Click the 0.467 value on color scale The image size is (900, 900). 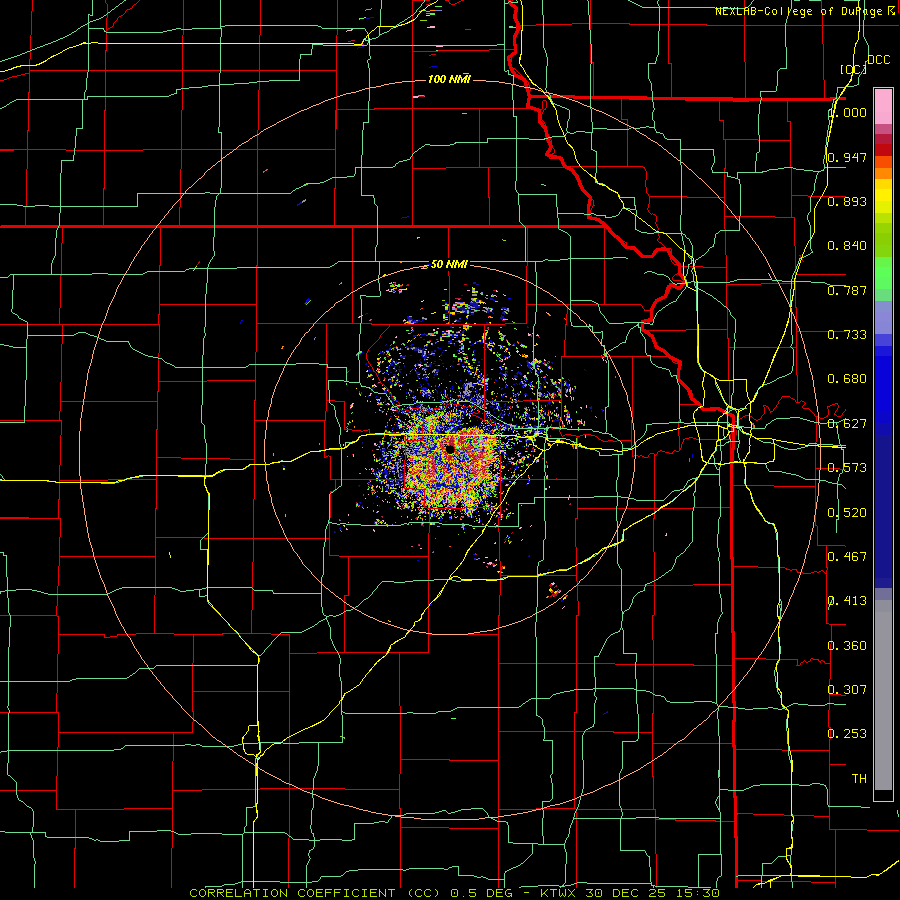tap(847, 556)
